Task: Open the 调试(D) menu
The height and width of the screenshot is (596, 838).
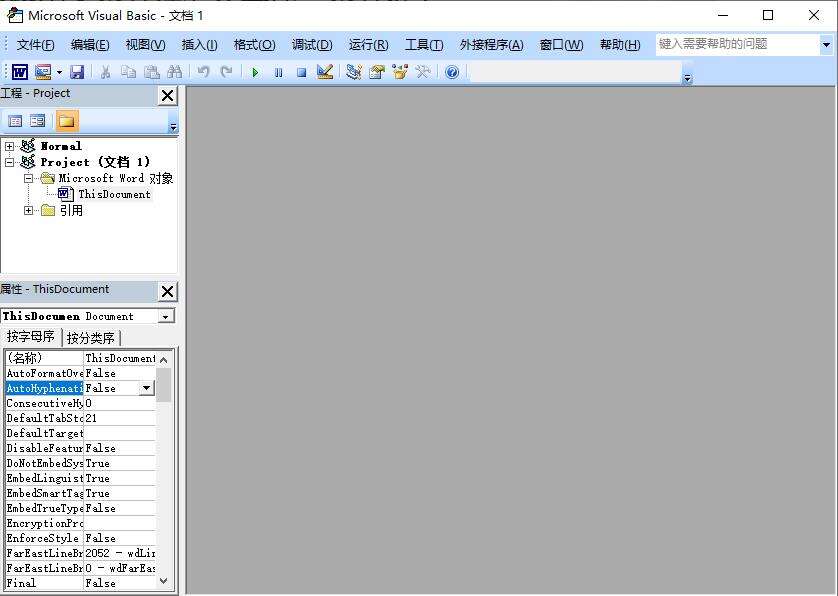Action: 312,45
